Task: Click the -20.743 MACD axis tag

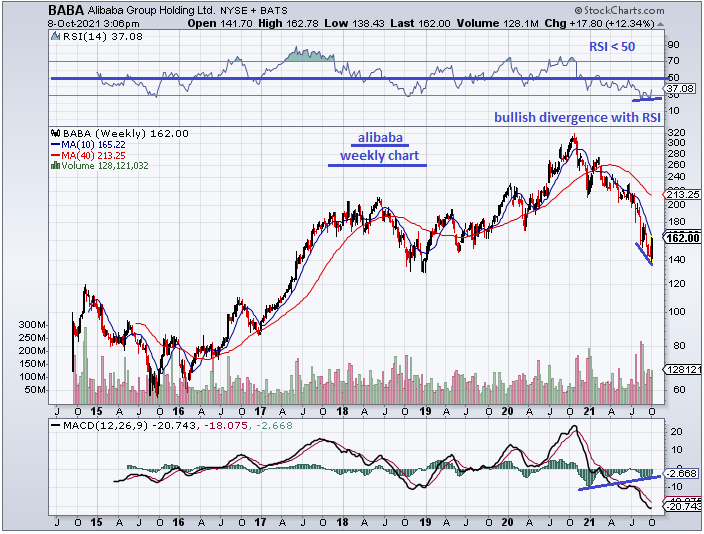Action: 682,507
